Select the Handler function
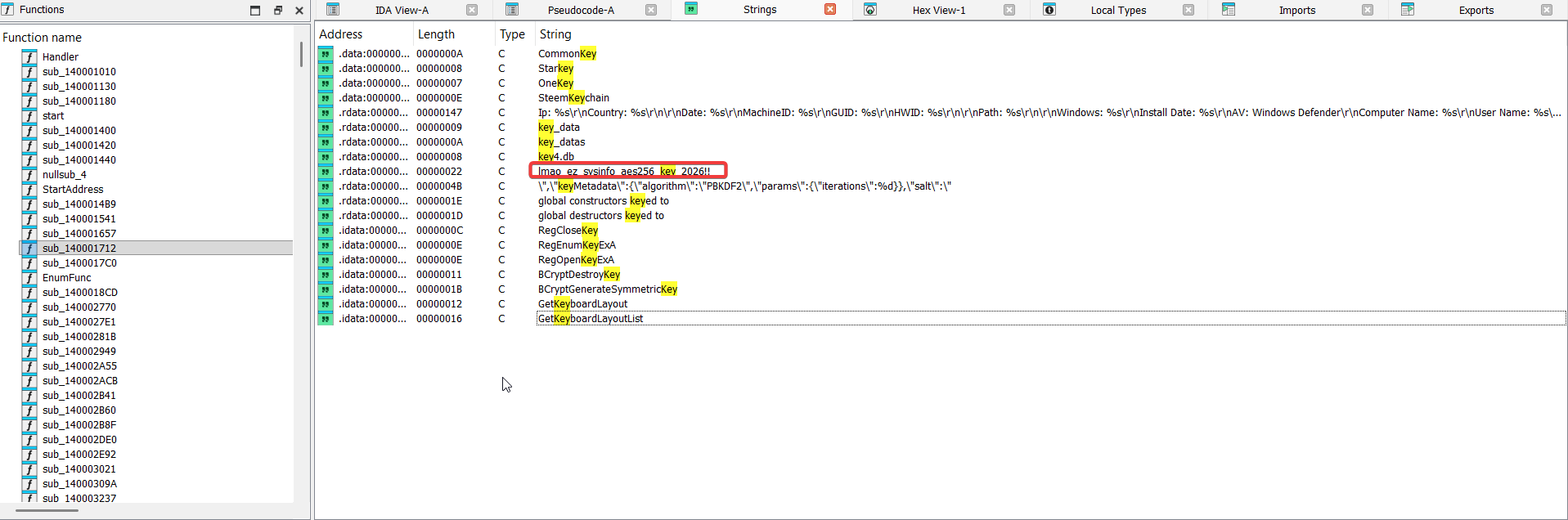1568x520 pixels. (x=61, y=56)
